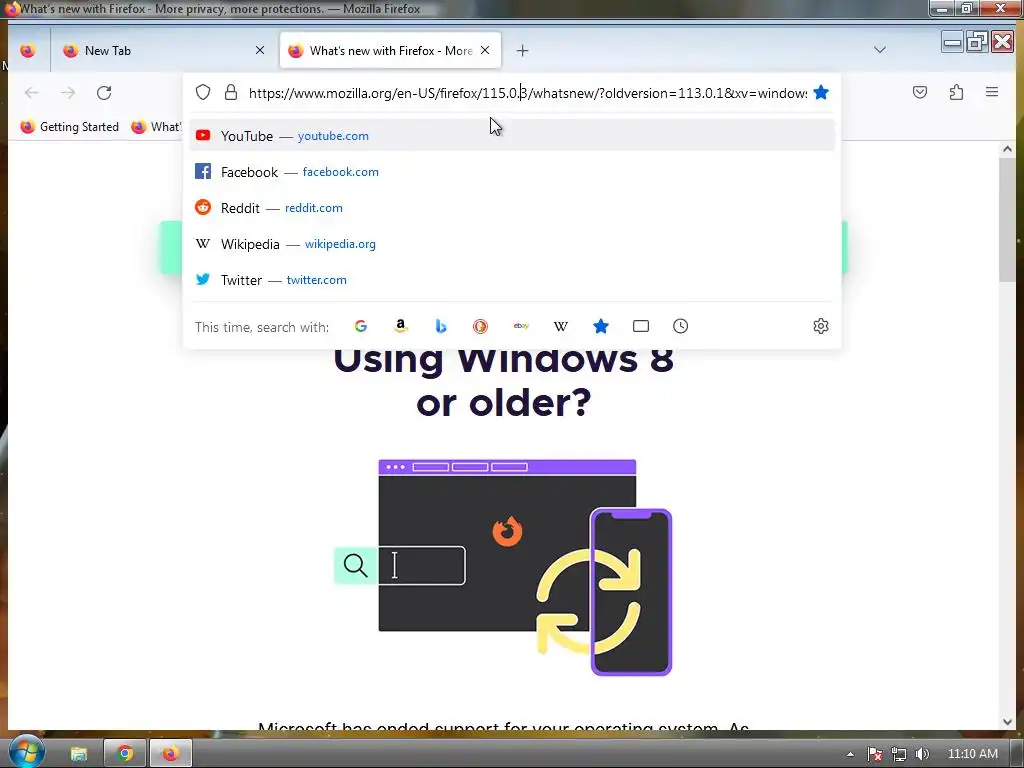Go forward one page

pos(68,93)
